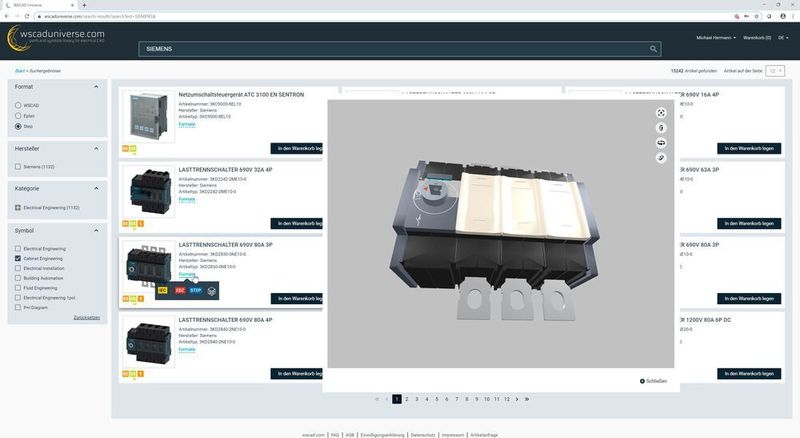Click Datenschutz footer link
This screenshot has width=800, height=438.
click(423, 435)
